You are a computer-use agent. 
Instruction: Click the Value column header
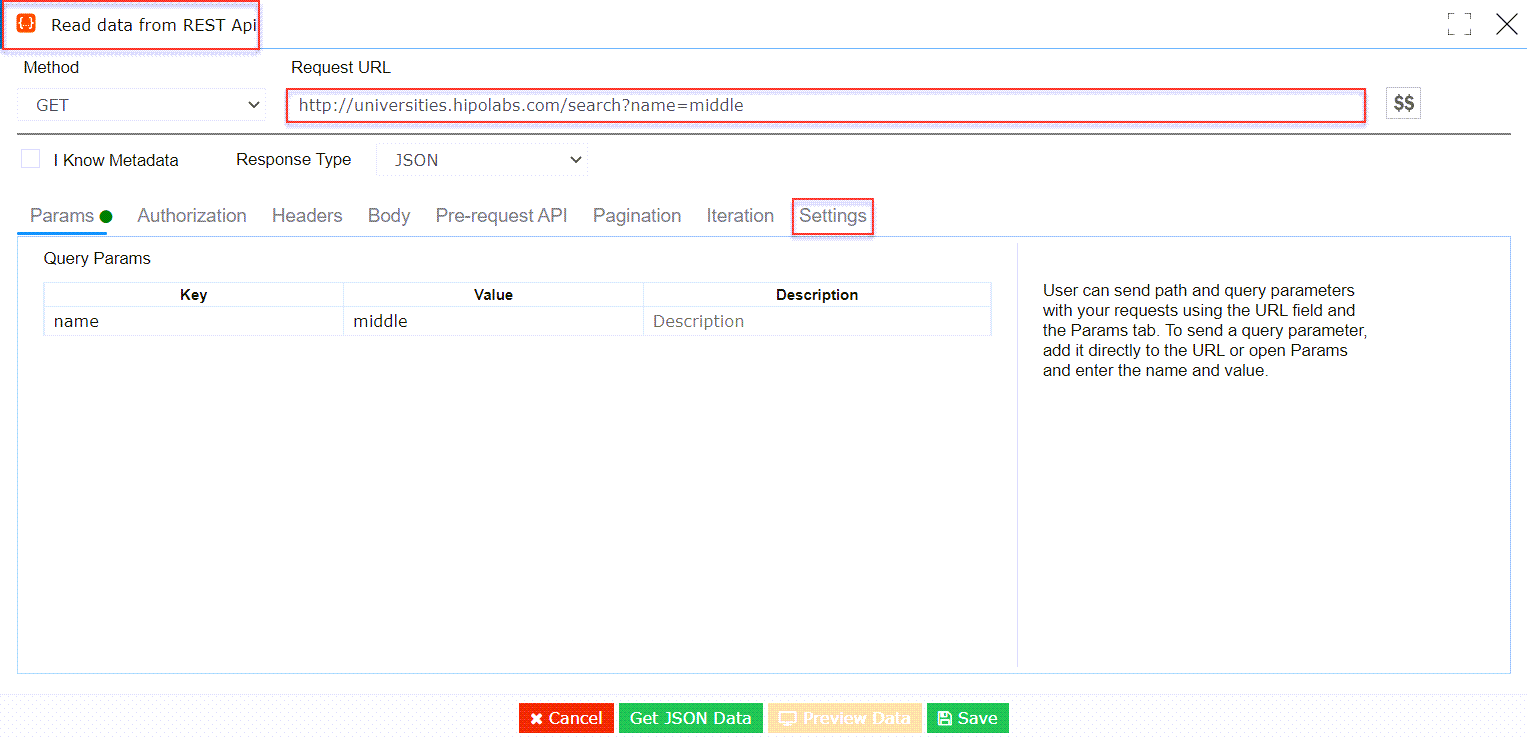pyautogui.click(x=493, y=295)
